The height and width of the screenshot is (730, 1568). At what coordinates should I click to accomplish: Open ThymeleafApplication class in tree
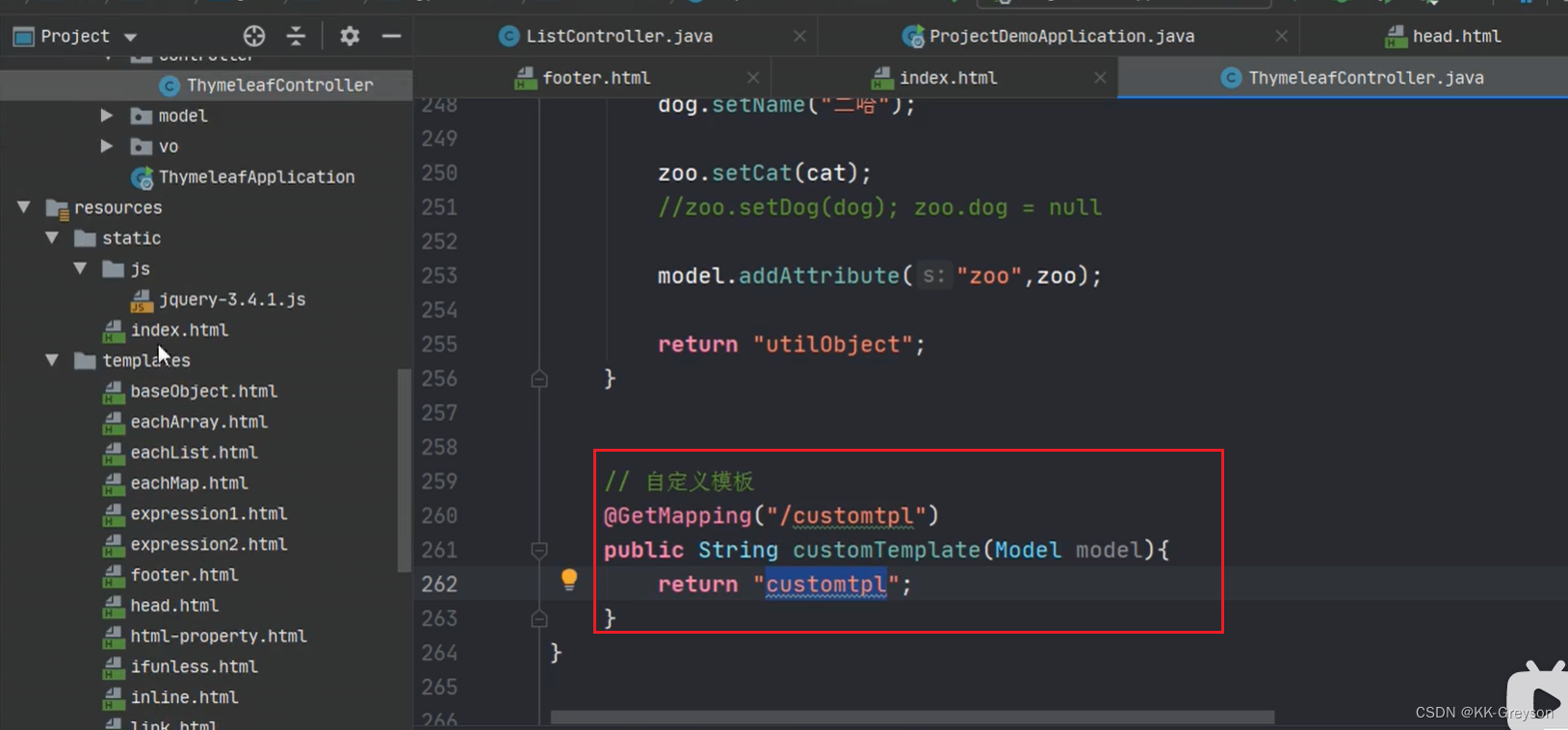click(x=256, y=177)
